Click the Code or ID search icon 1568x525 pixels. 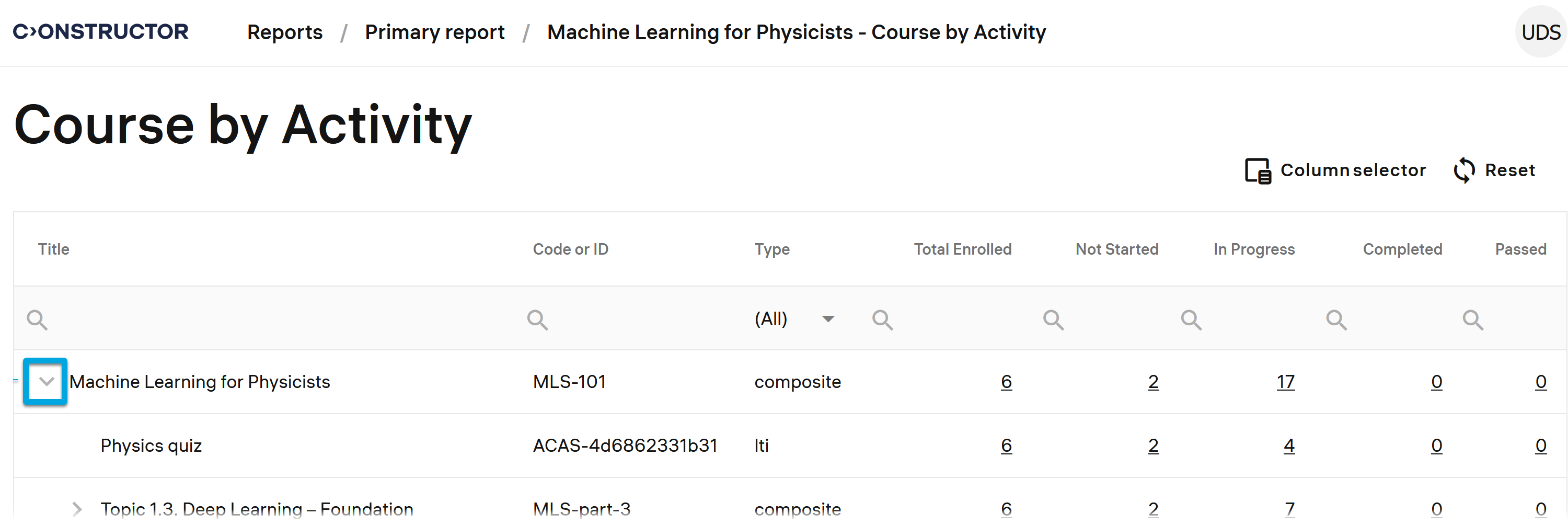[537, 319]
